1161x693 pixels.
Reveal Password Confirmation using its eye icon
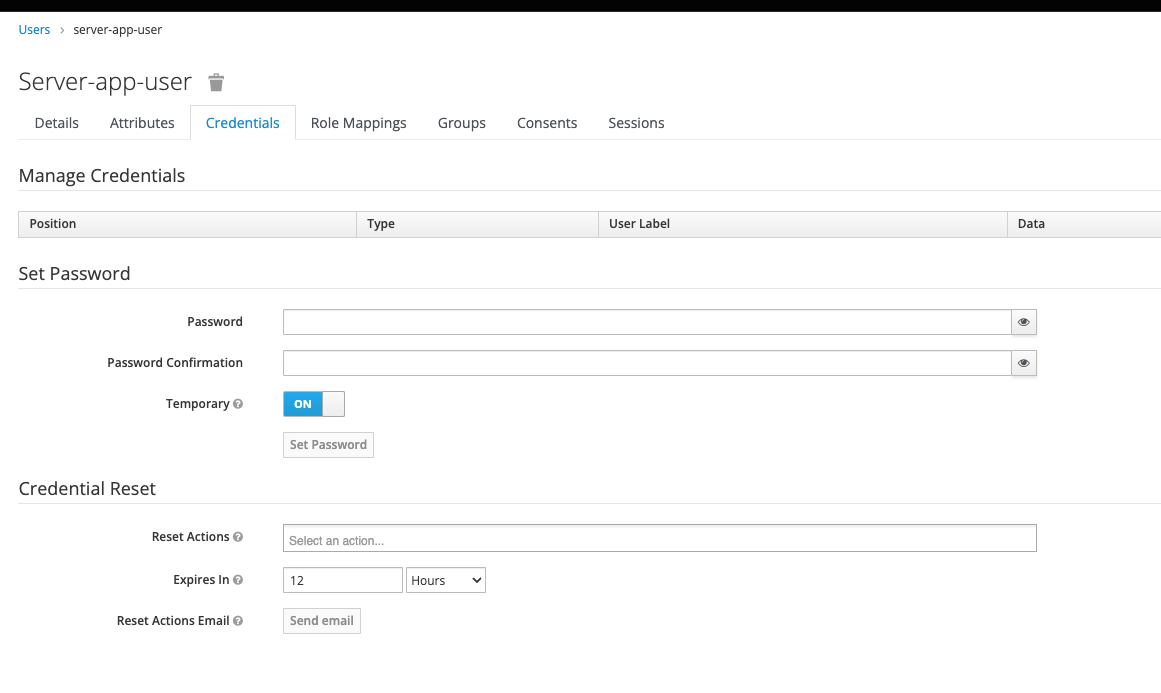[1023, 363]
